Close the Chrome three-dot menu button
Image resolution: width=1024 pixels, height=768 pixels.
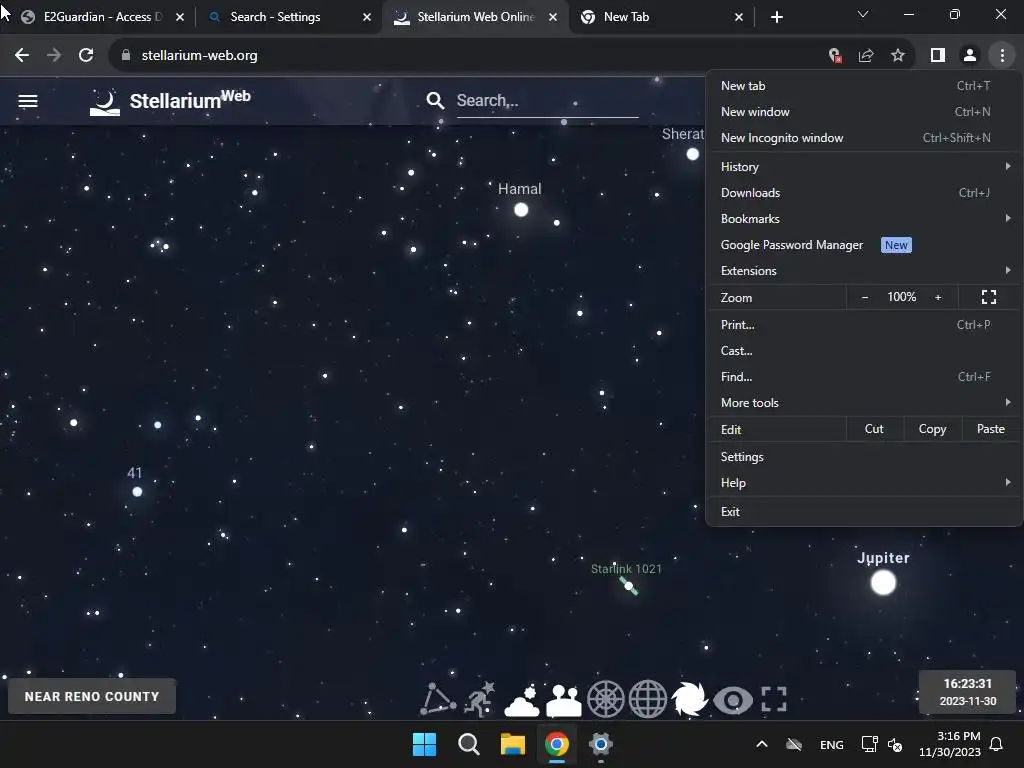coord(1002,56)
